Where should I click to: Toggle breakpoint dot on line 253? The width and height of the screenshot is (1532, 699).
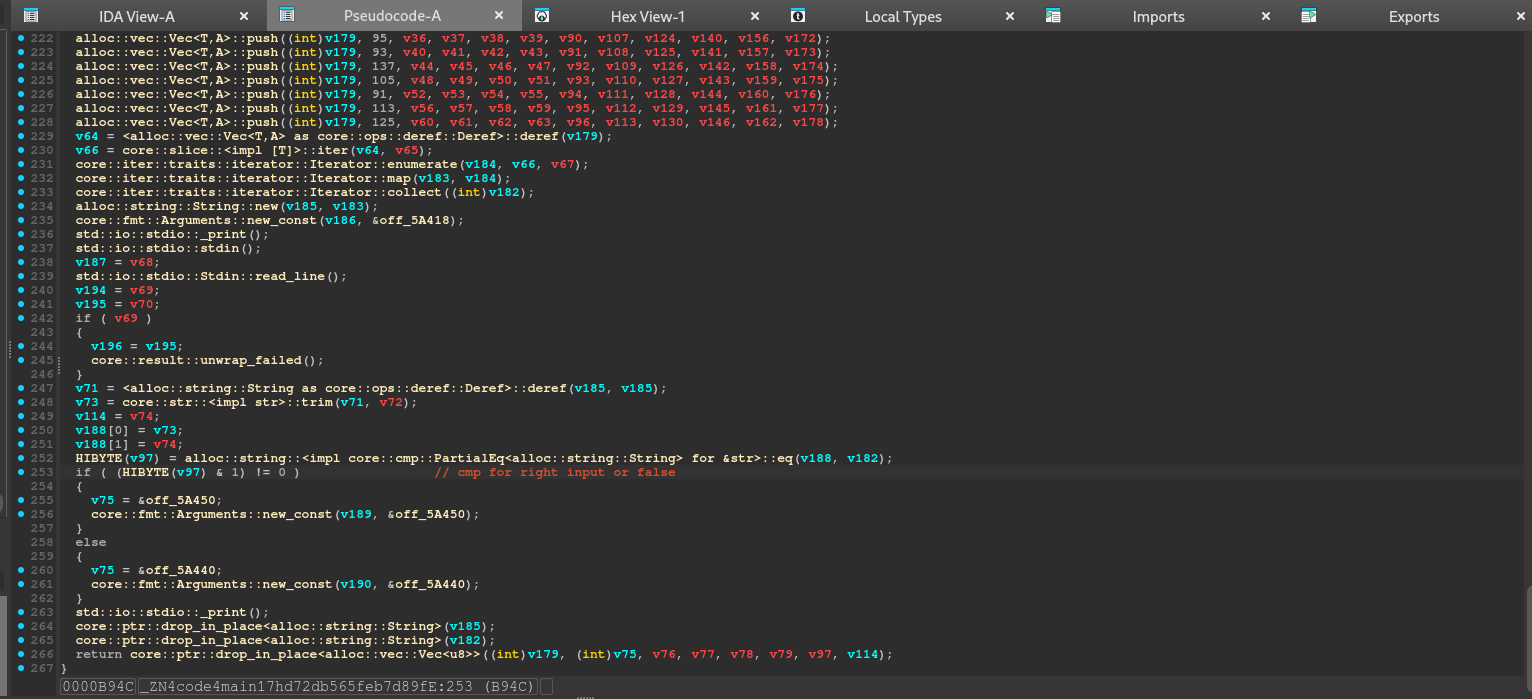pos(22,472)
